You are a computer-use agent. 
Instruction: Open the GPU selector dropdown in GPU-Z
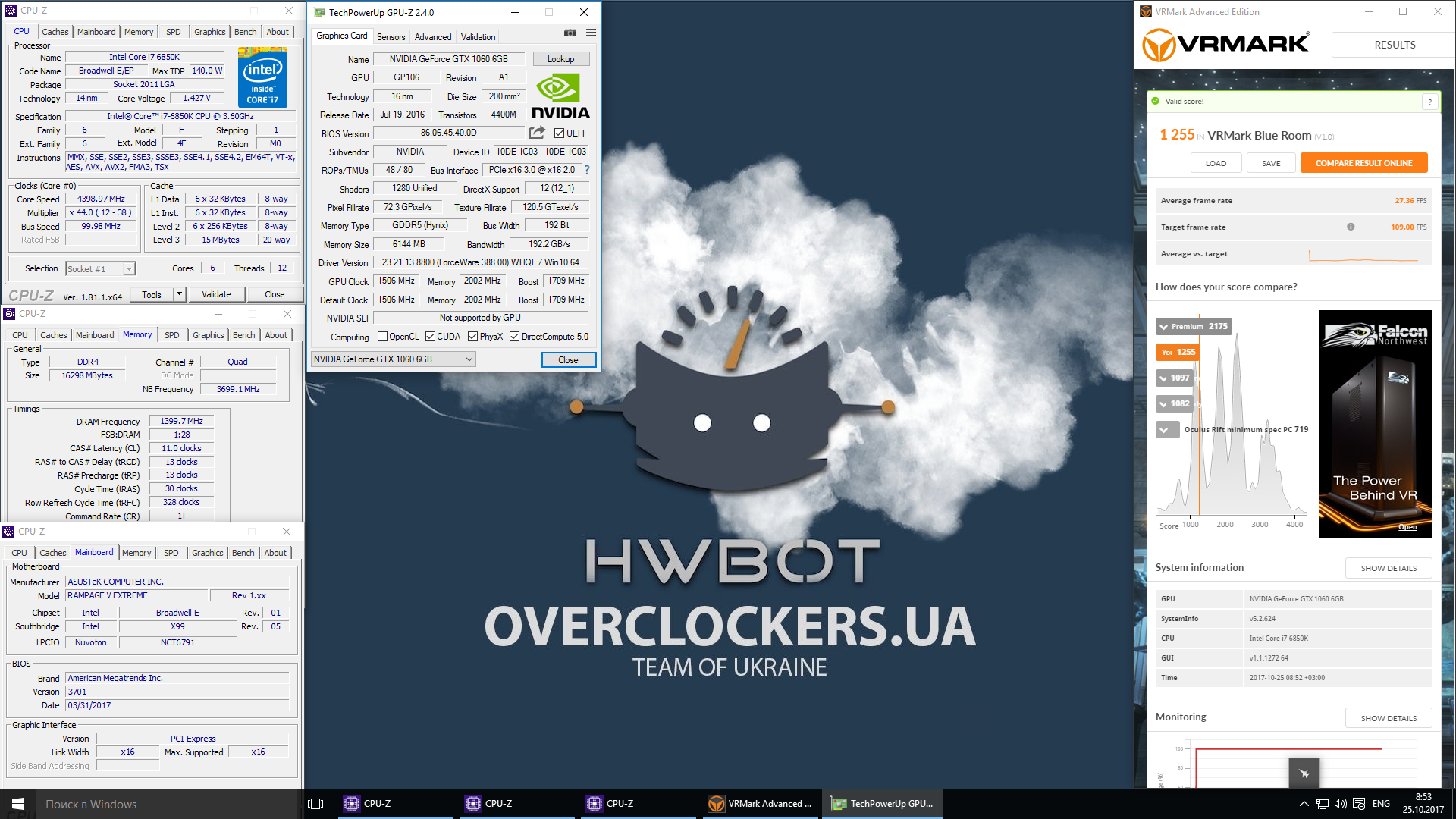point(393,359)
